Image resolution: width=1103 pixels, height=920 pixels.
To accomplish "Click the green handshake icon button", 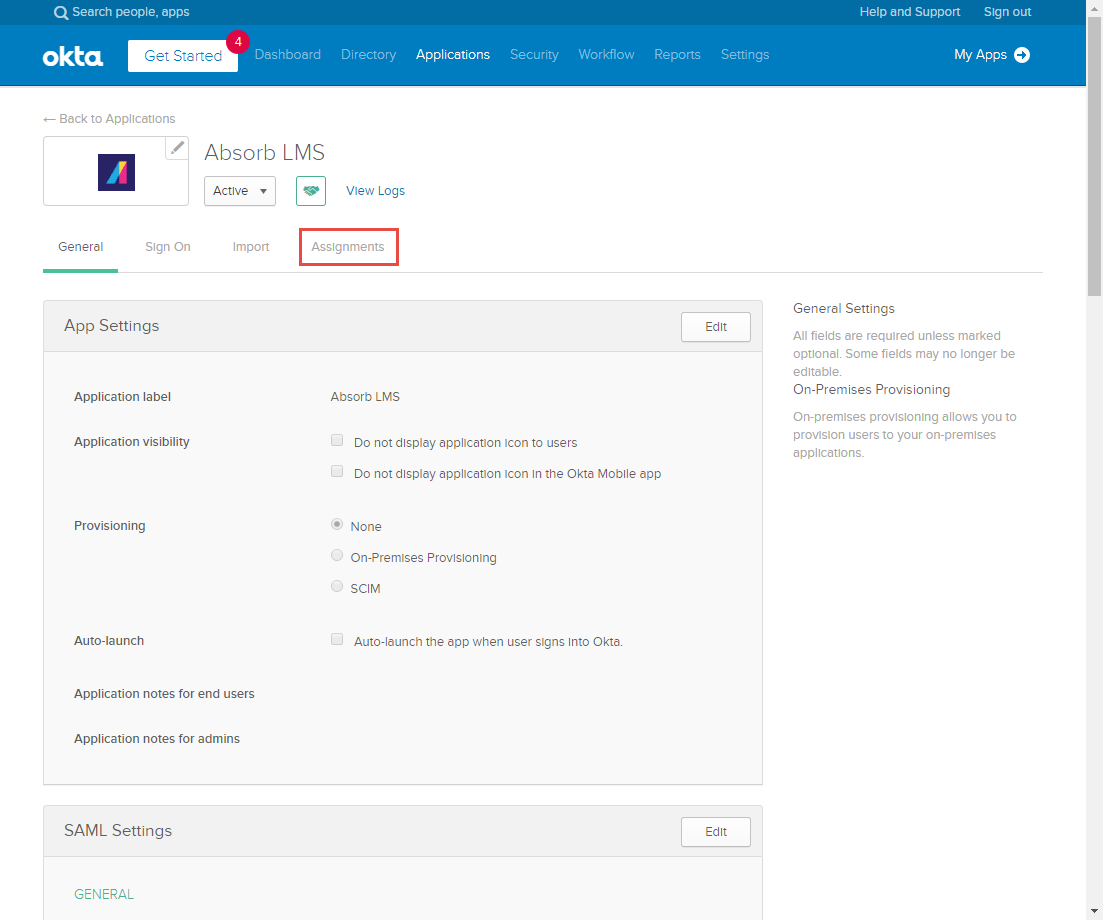I will (x=311, y=190).
